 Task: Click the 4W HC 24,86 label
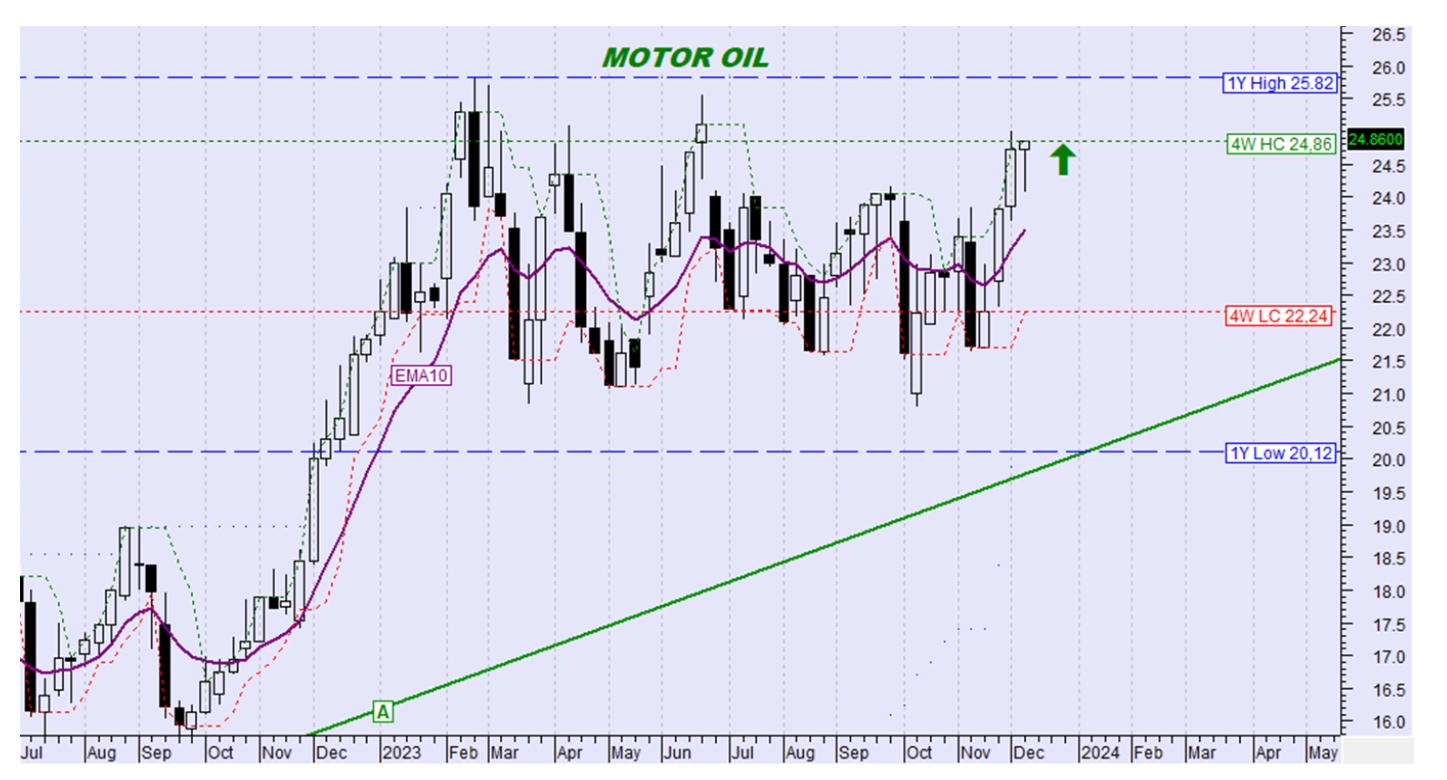[1281, 144]
